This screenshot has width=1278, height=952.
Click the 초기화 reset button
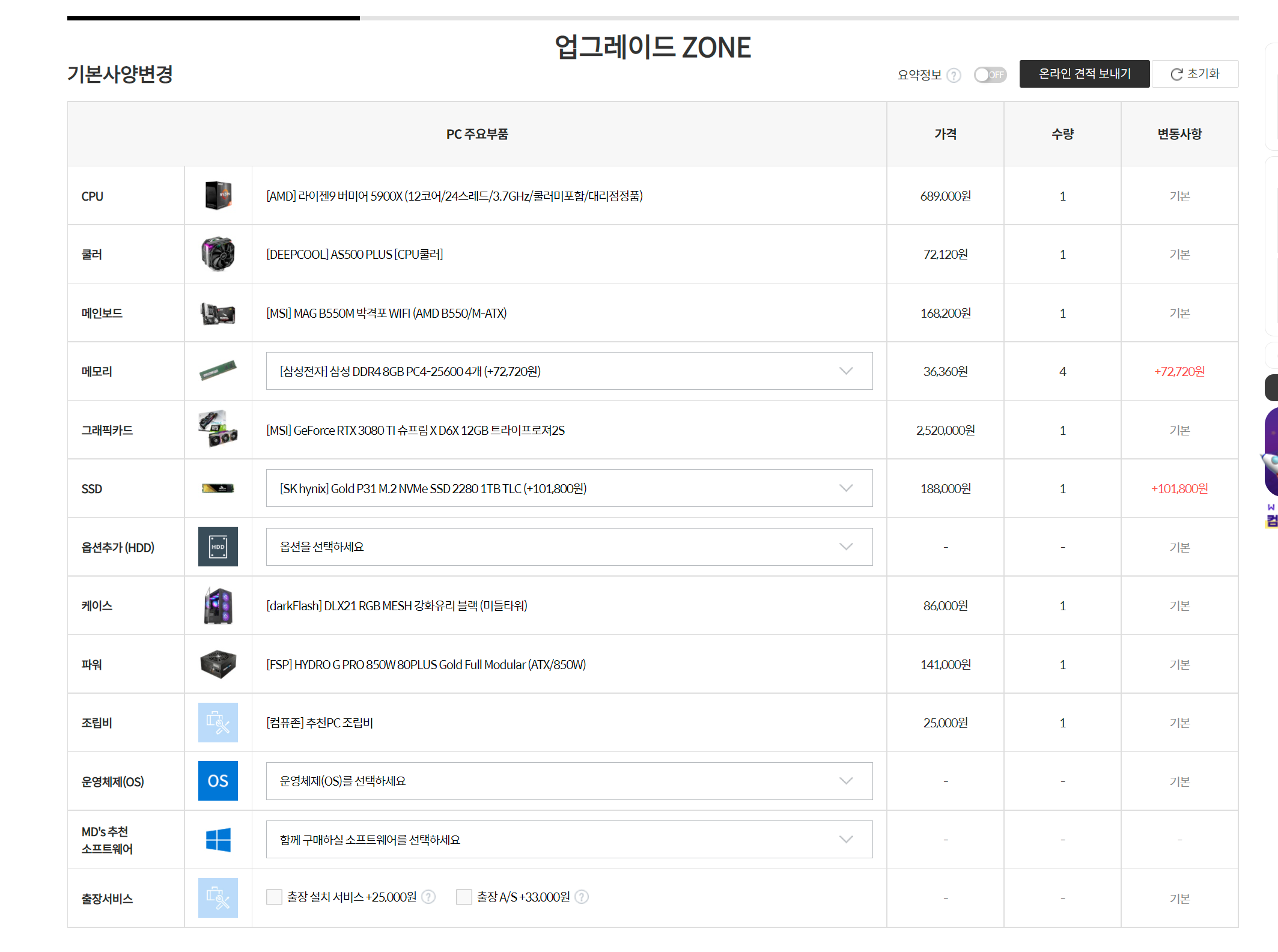tap(1194, 74)
